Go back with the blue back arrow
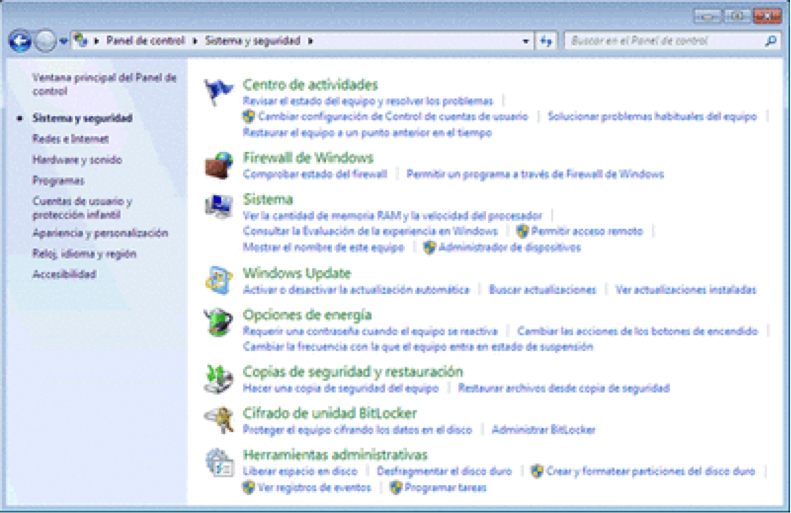 click(20, 41)
